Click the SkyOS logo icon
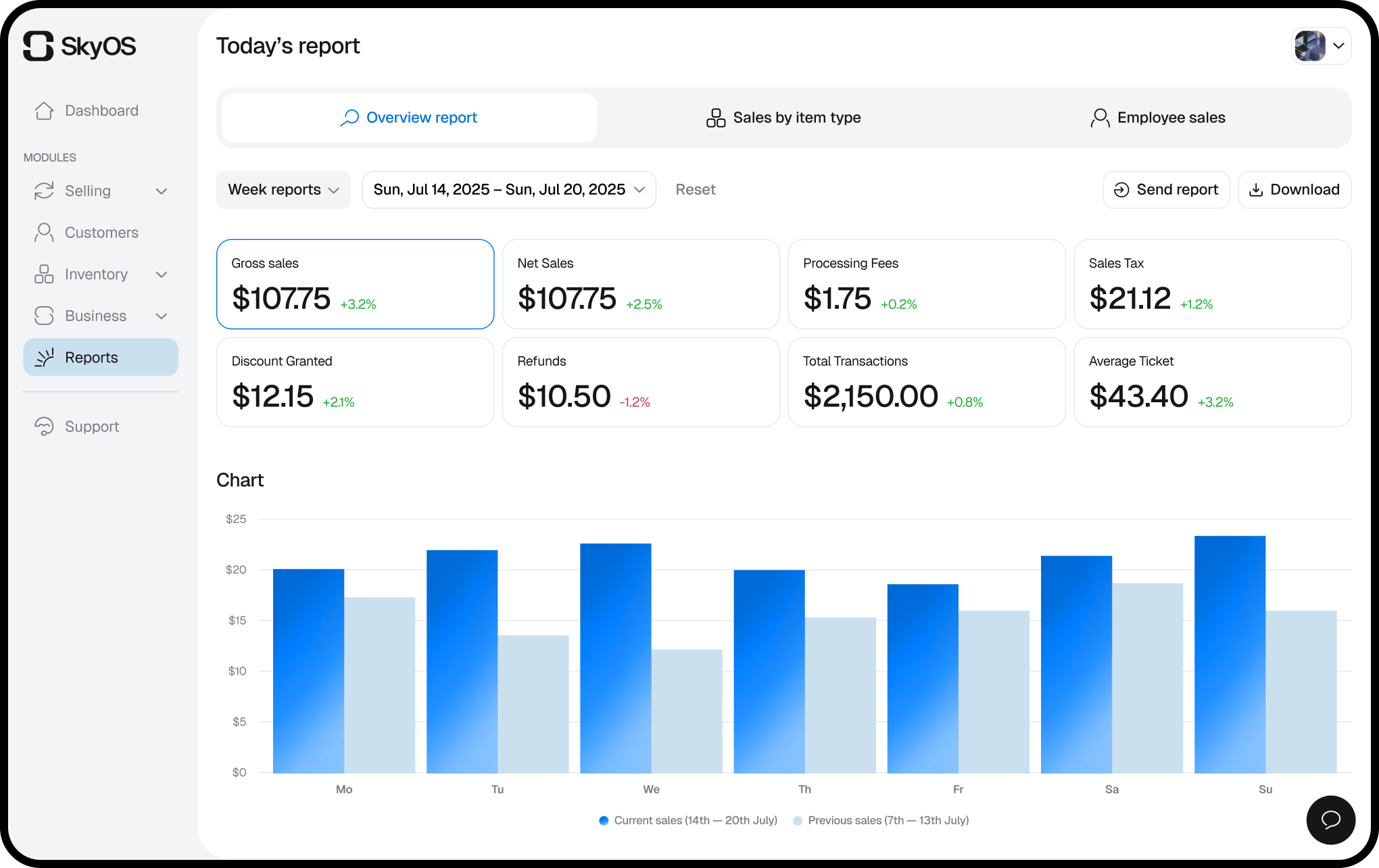Viewport: 1379px width, 868px height. (39, 46)
